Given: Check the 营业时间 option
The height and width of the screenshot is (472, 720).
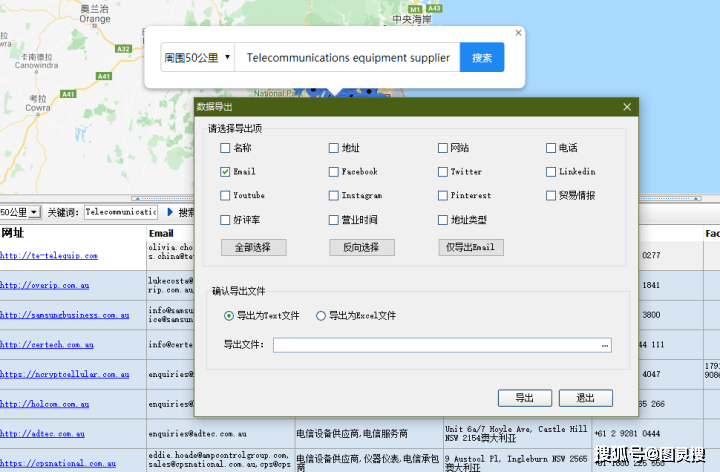Looking at the screenshot, I should pos(334,220).
